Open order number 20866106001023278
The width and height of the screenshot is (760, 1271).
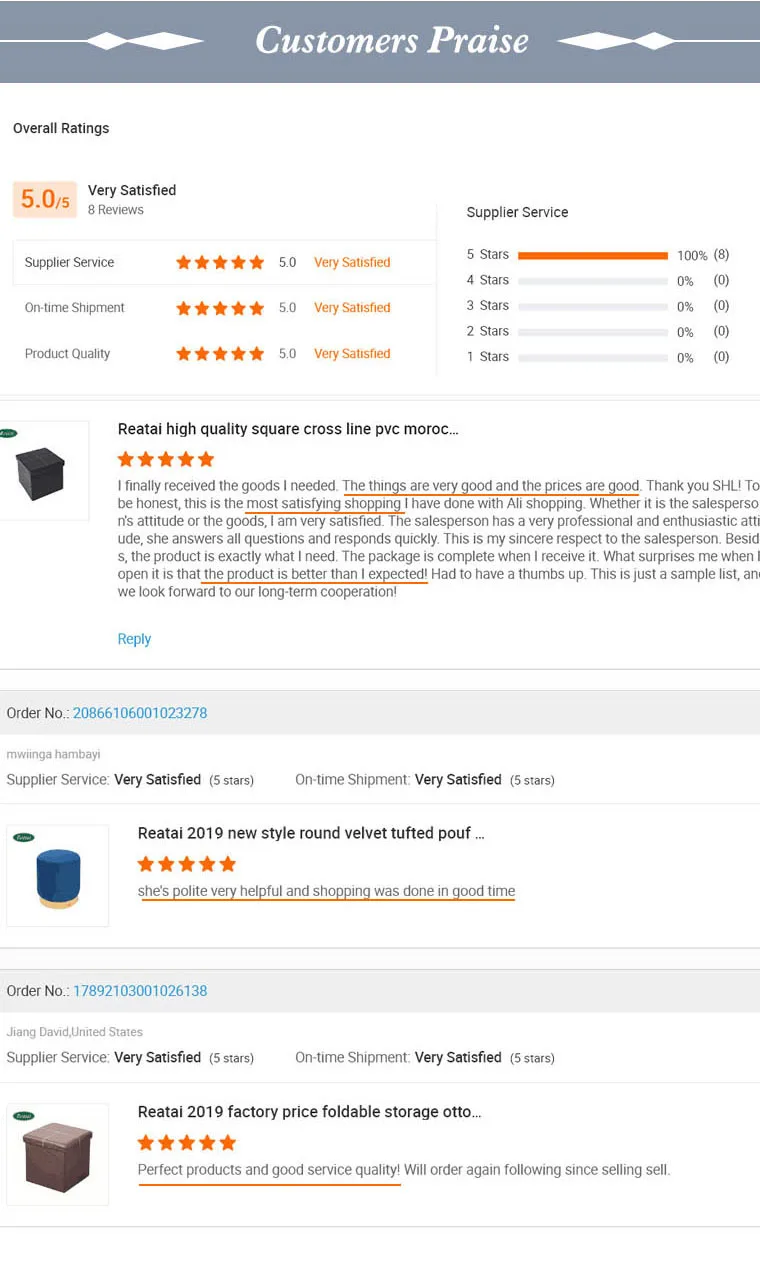pos(140,713)
